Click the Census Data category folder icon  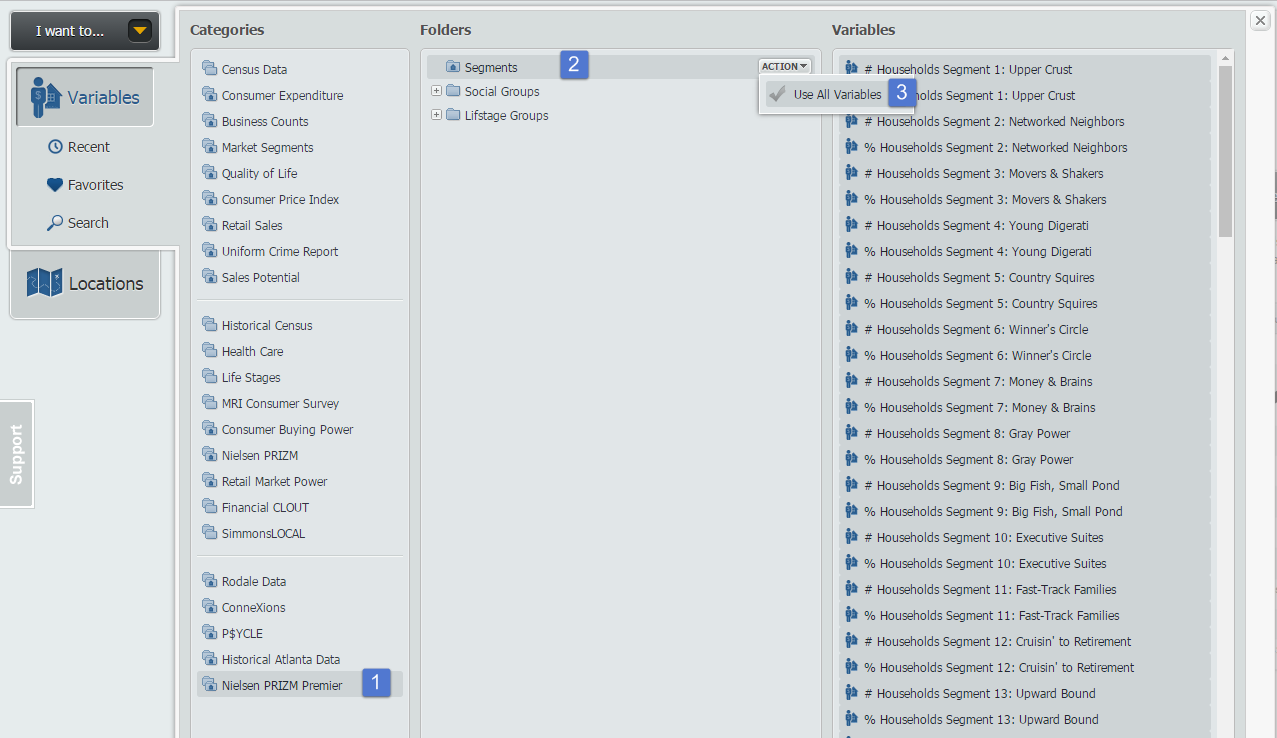click(209, 68)
